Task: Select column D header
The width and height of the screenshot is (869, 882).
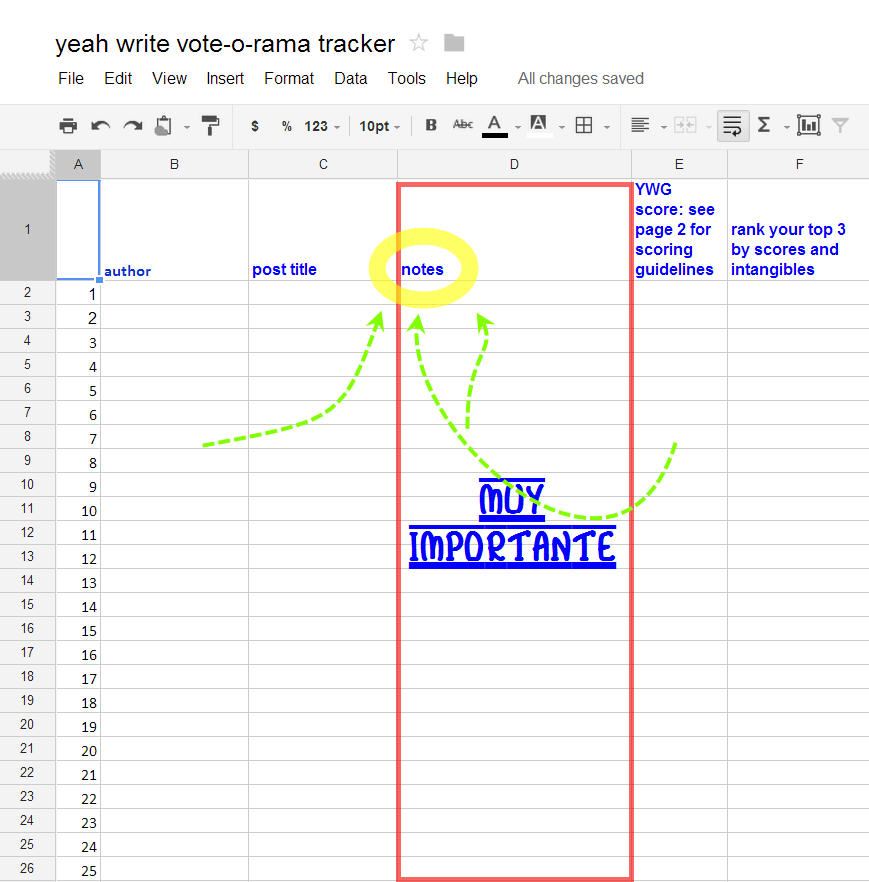Action: pyautogui.click(x=514, y=164)
